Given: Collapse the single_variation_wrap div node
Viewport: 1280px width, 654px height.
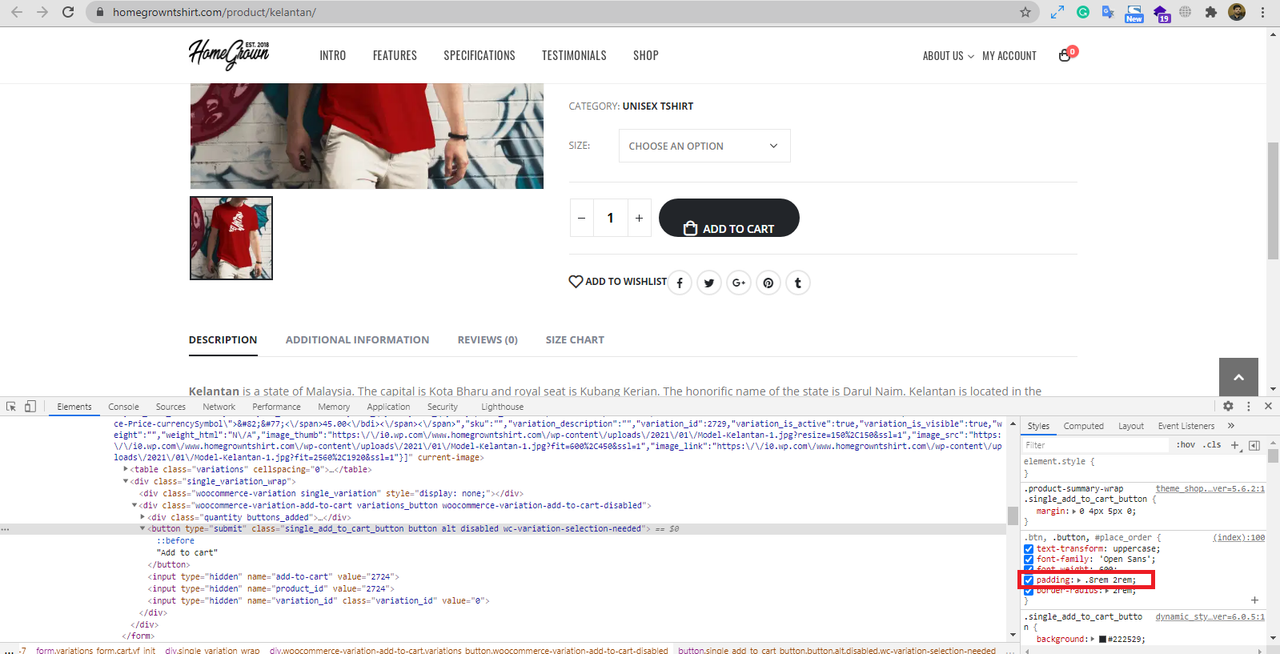Looking at the screenshot, I should tap(126, 481).
